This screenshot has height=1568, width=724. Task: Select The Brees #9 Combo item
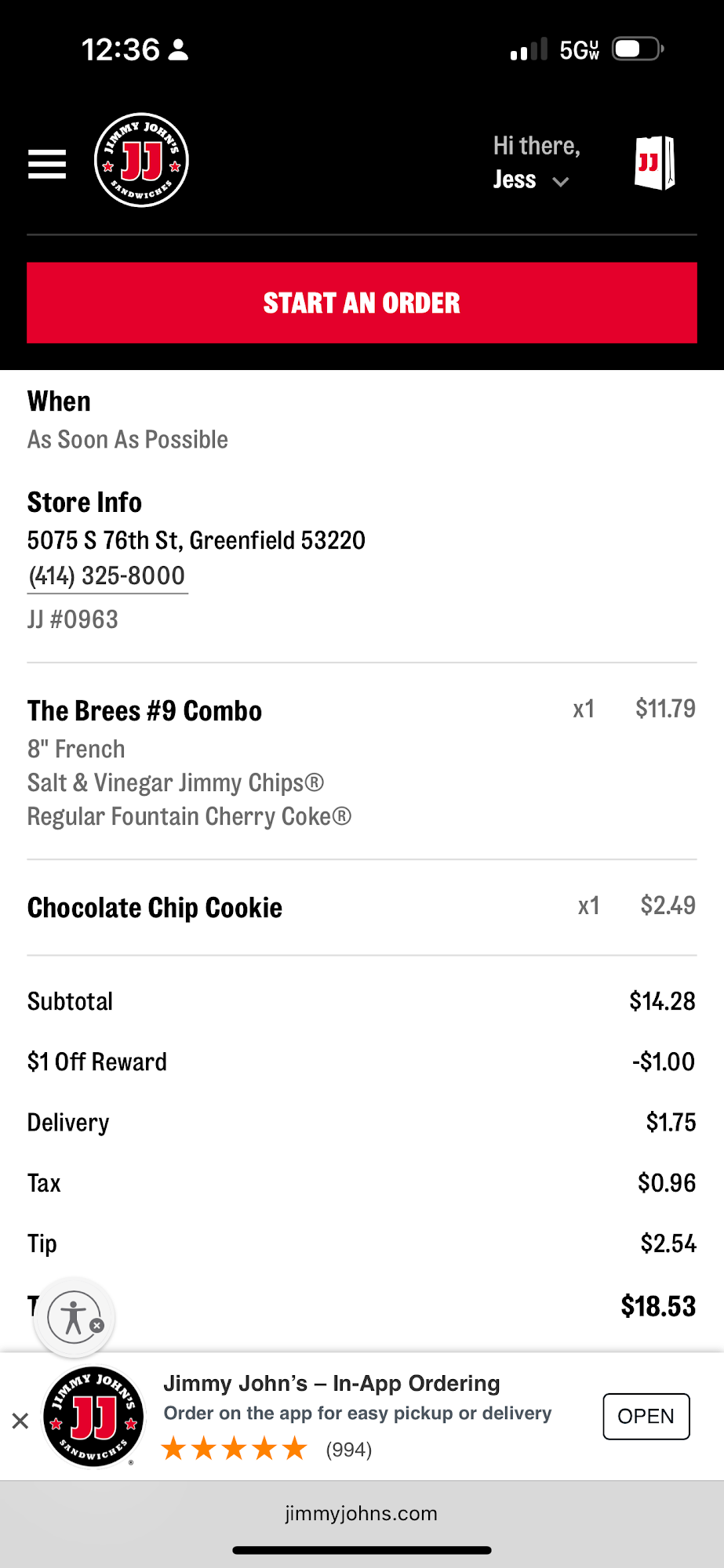(145, 711)
